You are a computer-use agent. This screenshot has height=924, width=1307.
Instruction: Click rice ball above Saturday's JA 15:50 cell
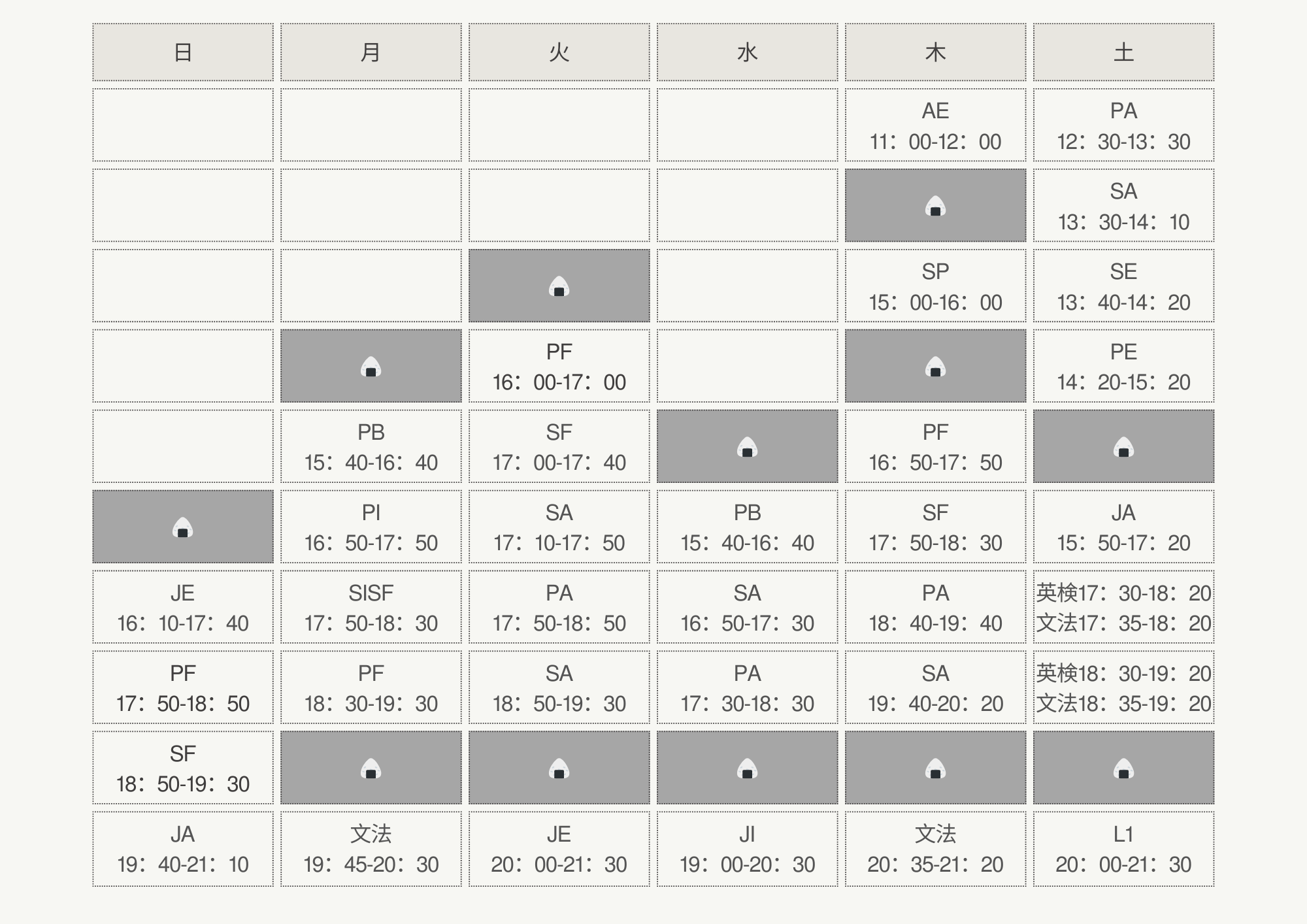pos(1123,447)
